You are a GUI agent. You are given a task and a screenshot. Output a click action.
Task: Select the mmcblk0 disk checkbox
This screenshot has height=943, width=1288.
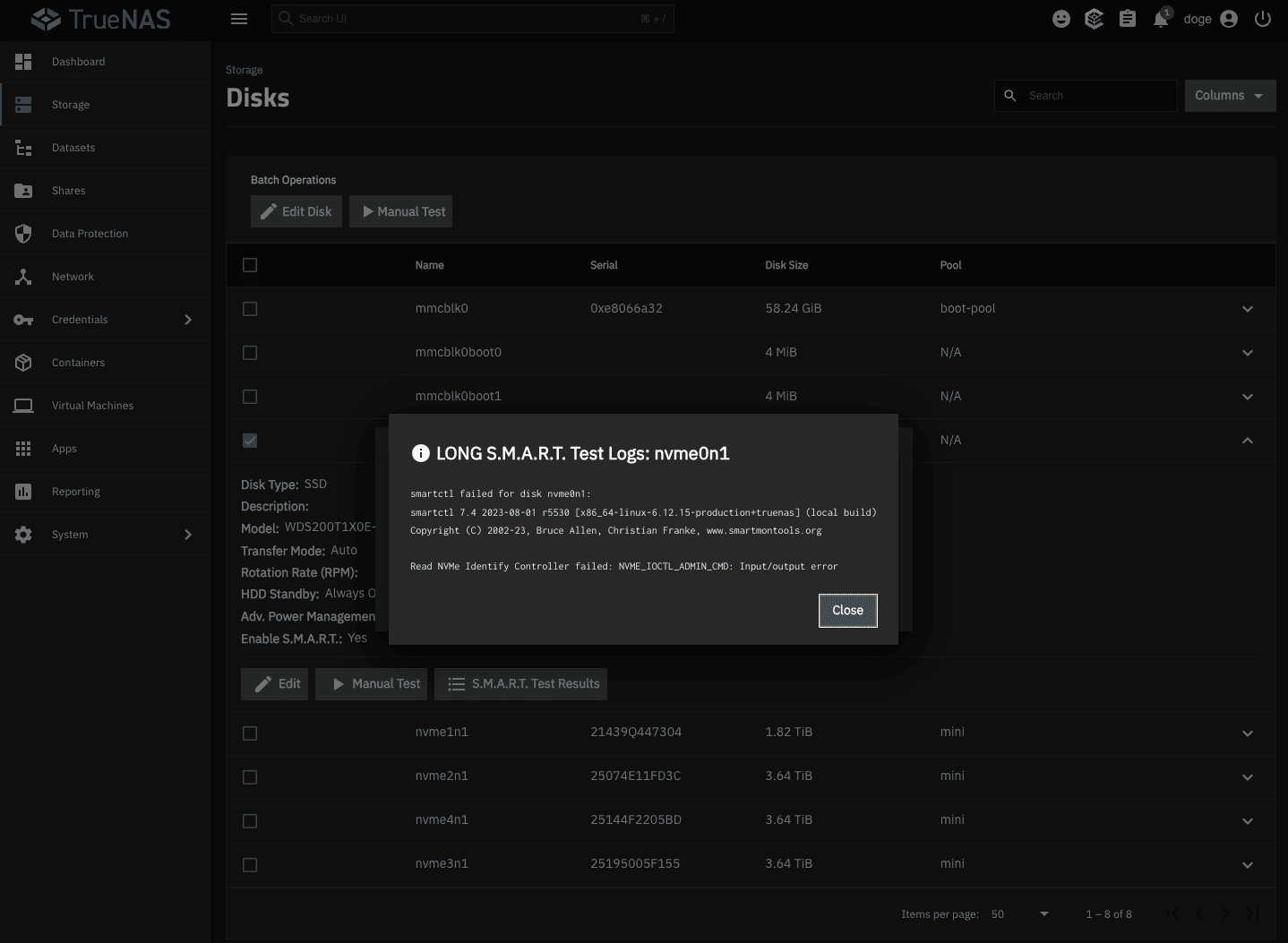250,309
